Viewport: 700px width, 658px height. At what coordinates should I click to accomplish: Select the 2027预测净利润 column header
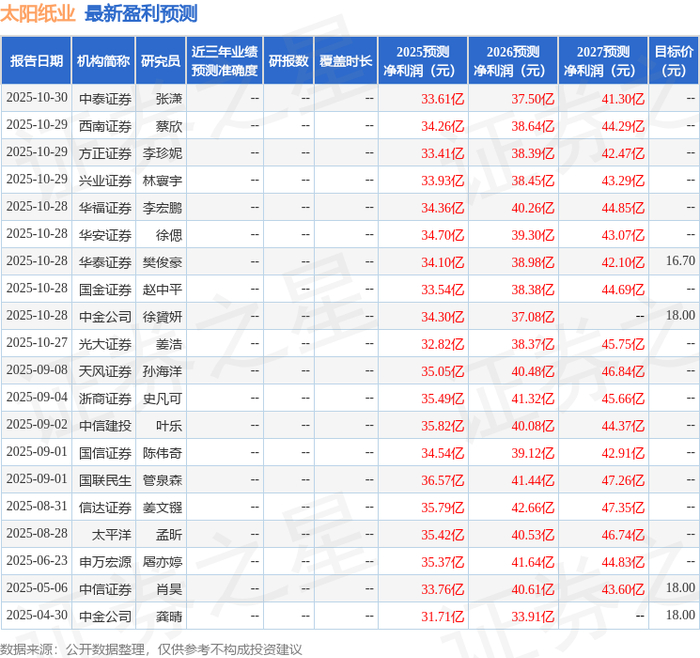603,61
